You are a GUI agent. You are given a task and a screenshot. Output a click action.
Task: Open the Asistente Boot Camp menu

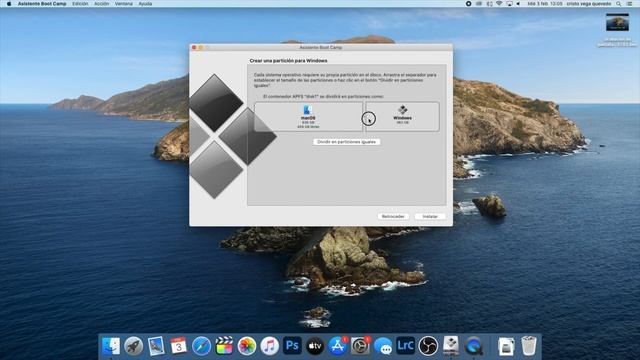pos(42,4)
